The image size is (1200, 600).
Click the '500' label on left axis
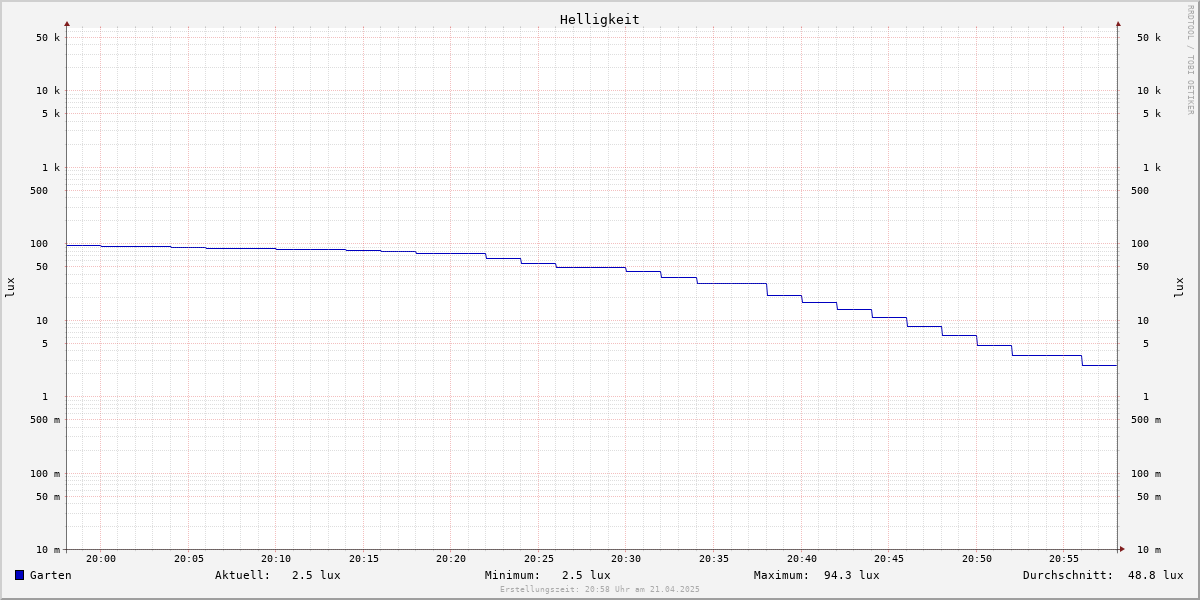tap(39, 191)
